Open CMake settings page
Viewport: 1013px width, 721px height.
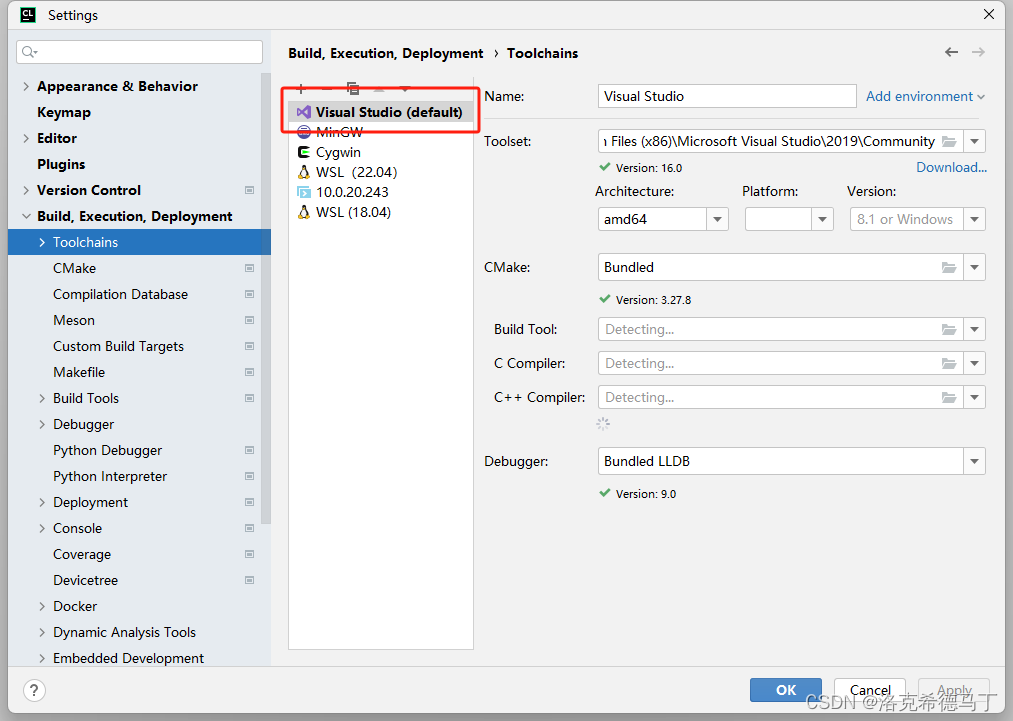(75, 268)
